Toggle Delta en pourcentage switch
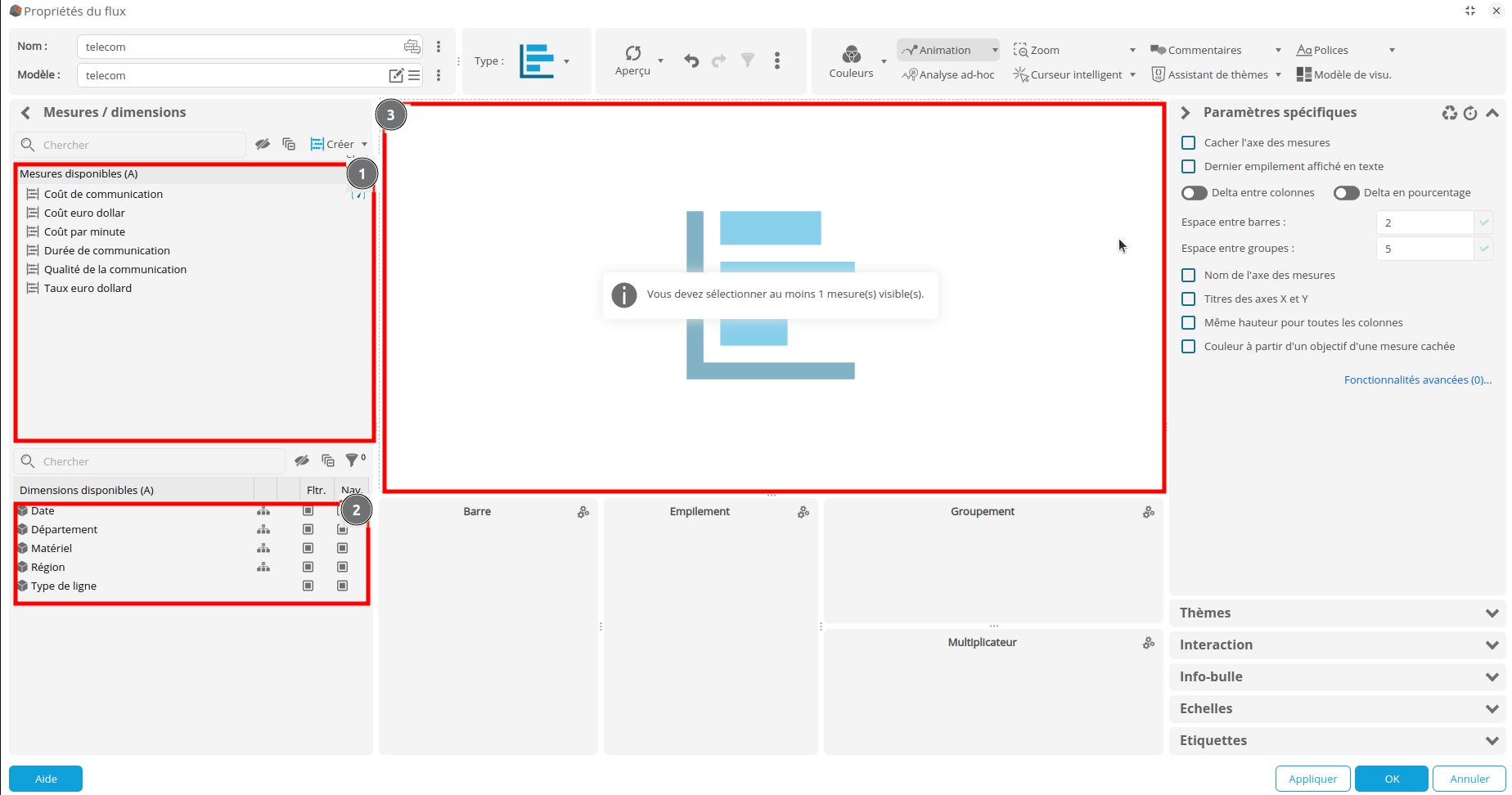The image size is (1512, 795). click(x=1346, y=193)
